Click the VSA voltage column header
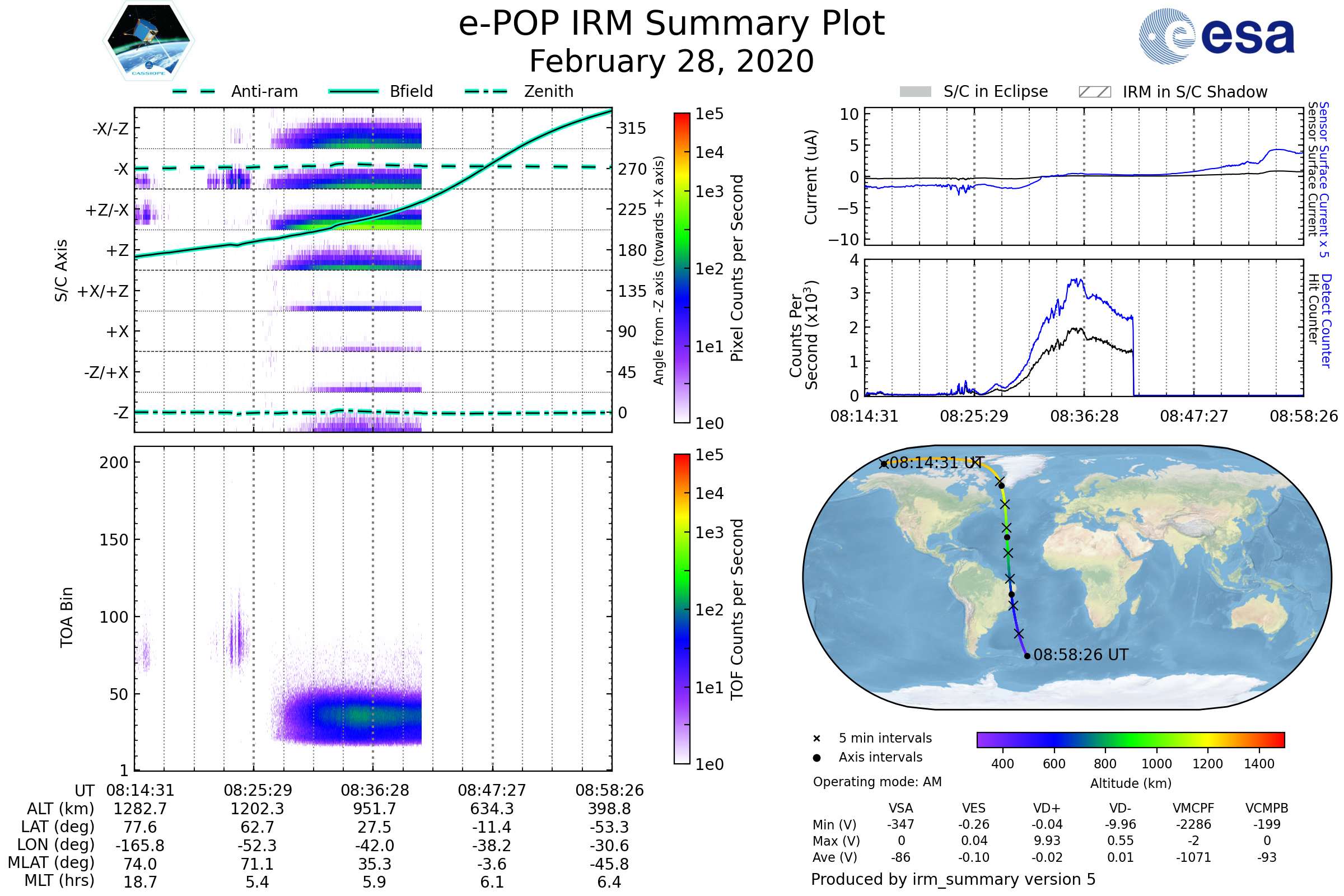1344x896 pixels. (x=900, y=808)
